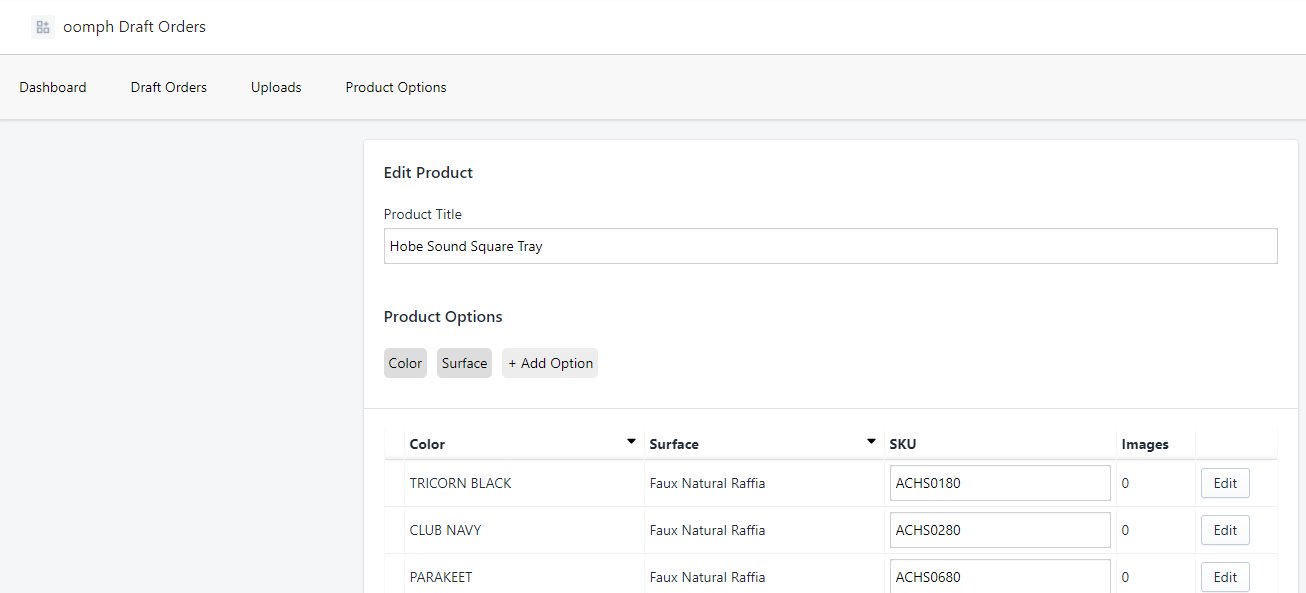Click the oomph Draft Orders app icon
The width and height of the screenshot is (1306, 593).
(42, 27)
